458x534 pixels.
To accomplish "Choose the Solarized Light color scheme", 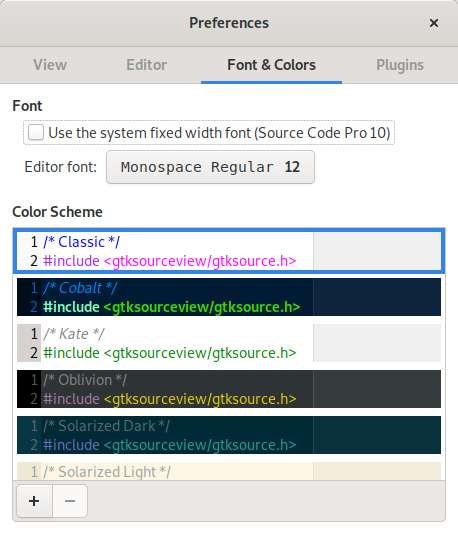I will pos(229,470).
